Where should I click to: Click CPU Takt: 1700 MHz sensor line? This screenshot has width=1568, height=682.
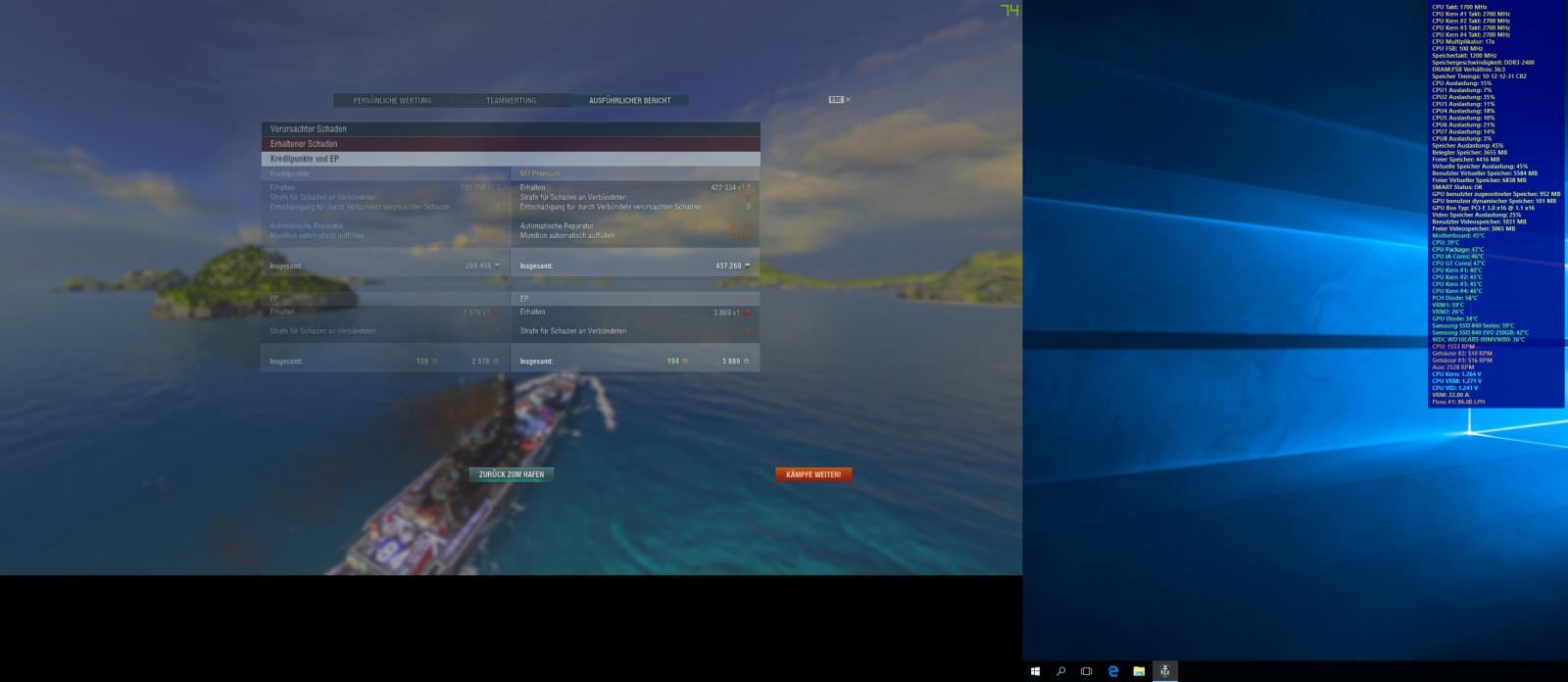[x=1459, y=7]
